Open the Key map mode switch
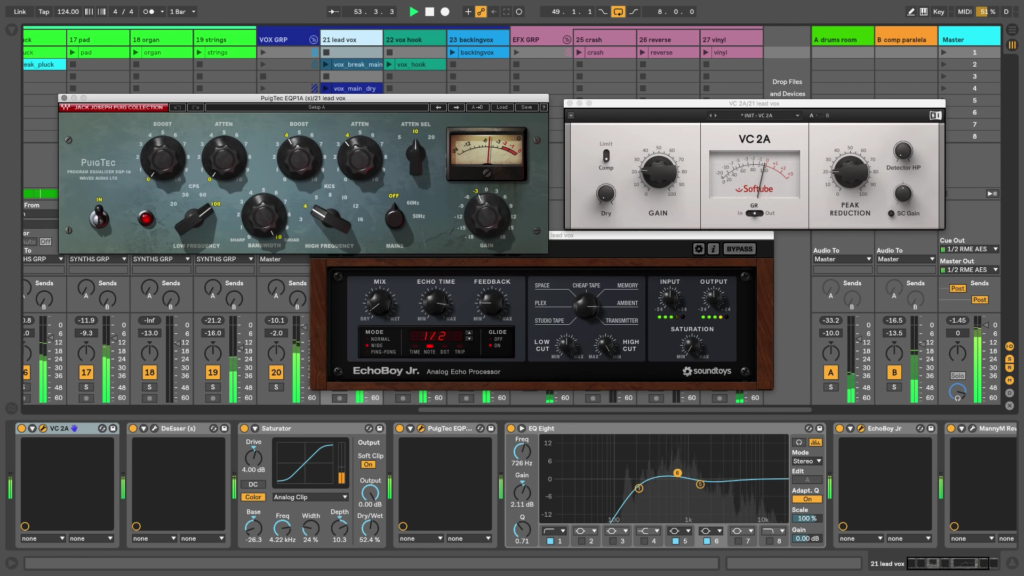The image size is (1024, 576). click(x=938, y=11)
